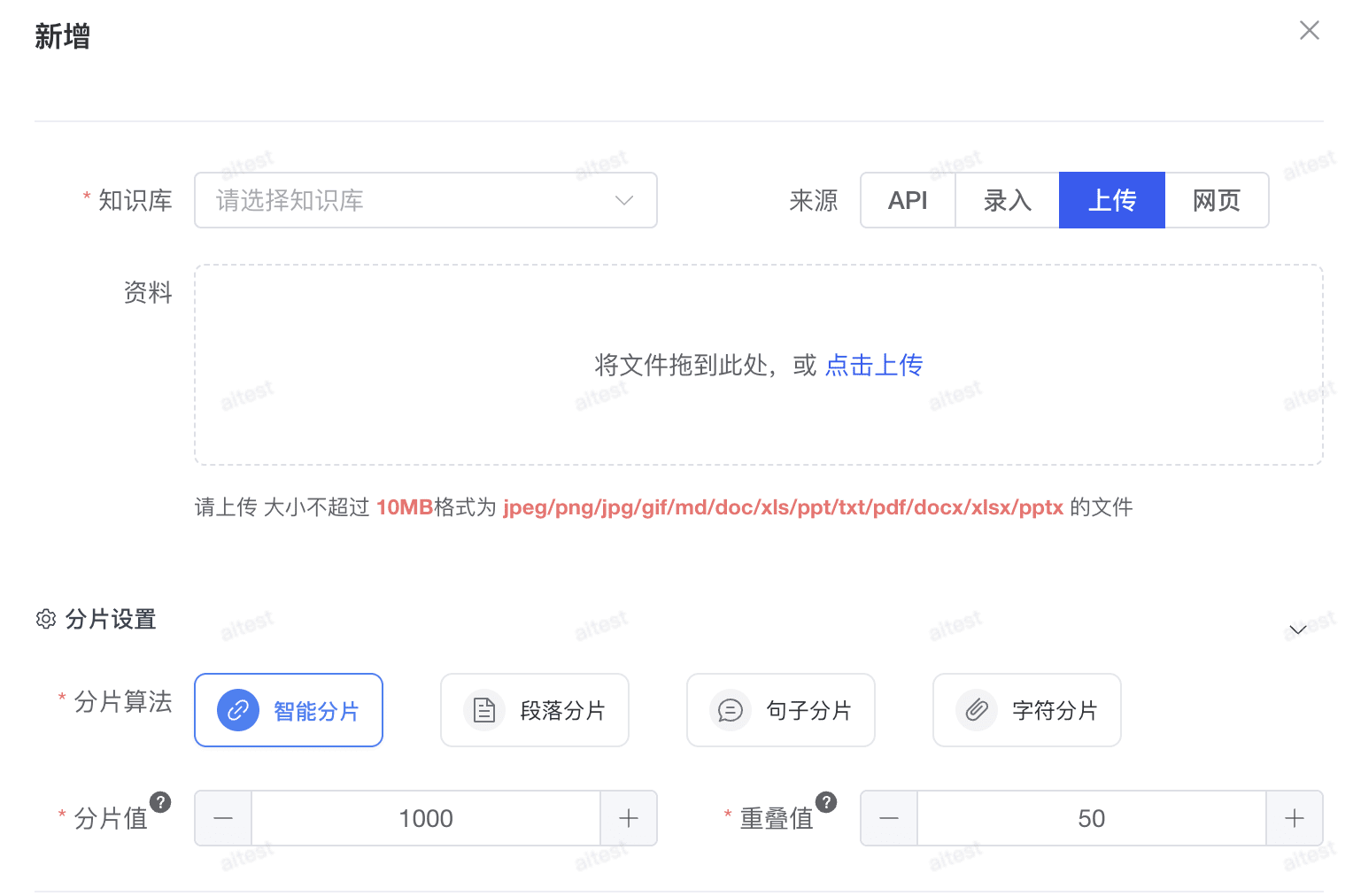Click the 分片值 input showing 1000

(x=426, y=818)
